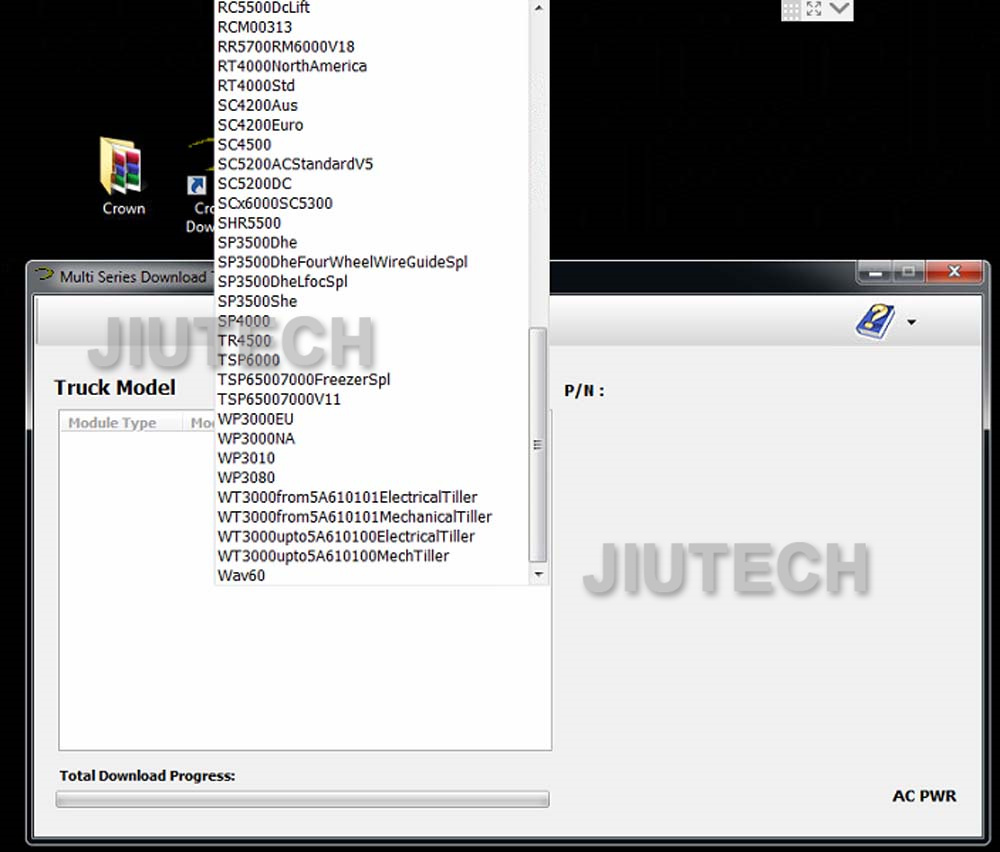The image size is (1000, 852).
Task: Click the downward chevron at top of screen
Action: [840, 9]
